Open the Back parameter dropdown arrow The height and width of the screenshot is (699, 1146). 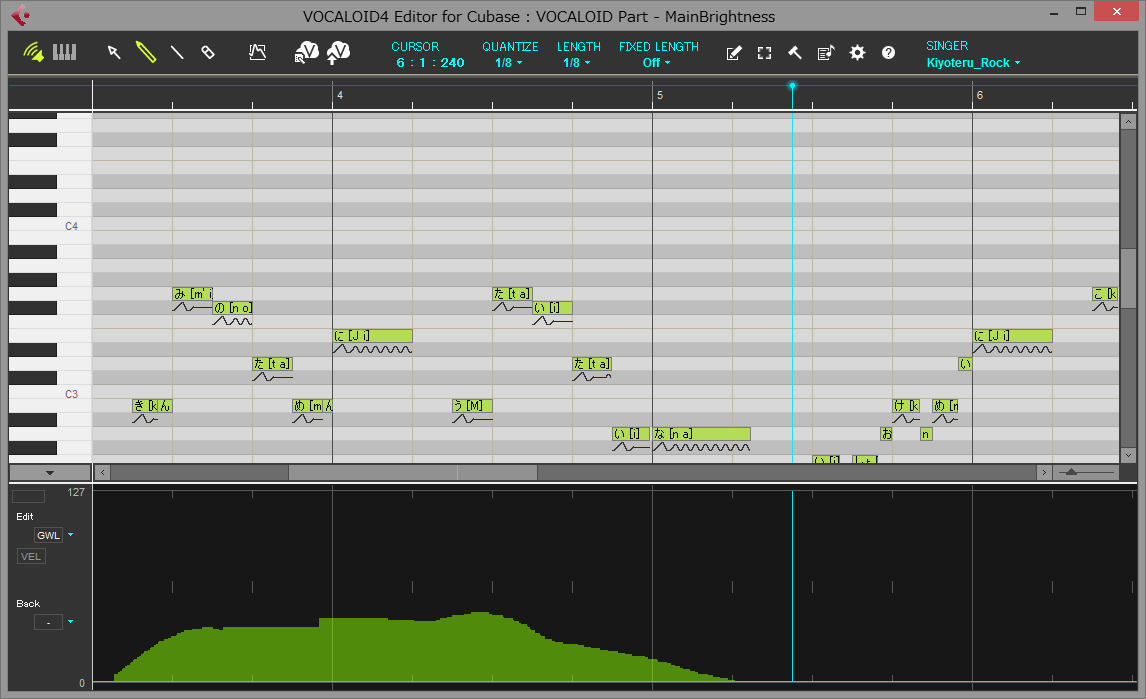coord(71,622)
